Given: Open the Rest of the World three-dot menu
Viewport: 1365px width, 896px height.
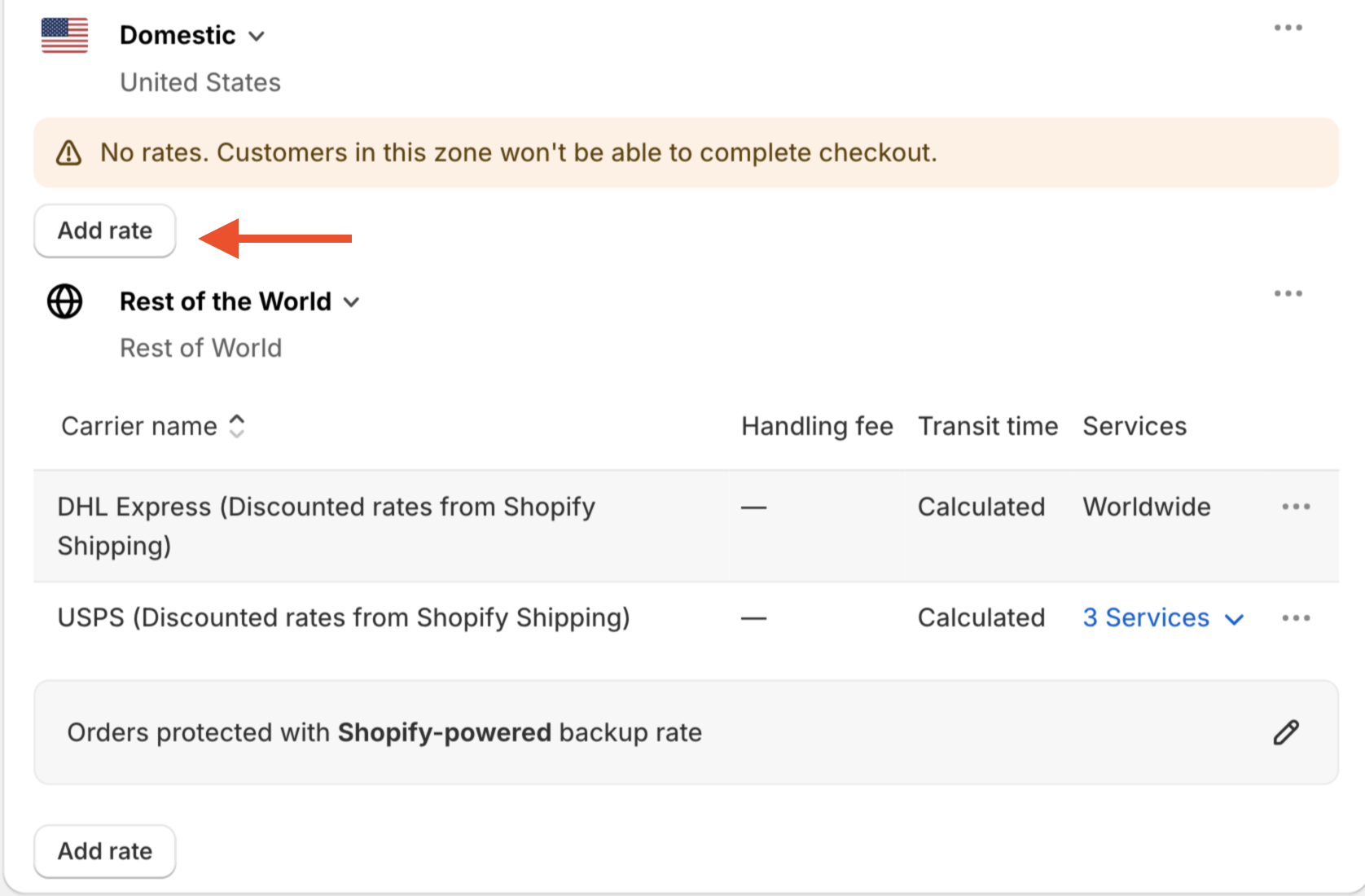Looking at the screenshot, I should tap(1288, 293).
